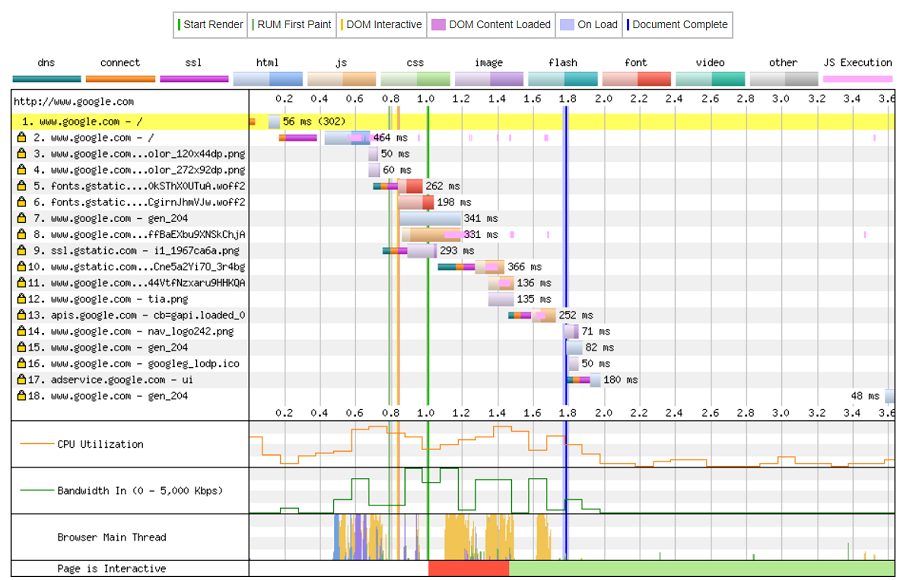Click the css color swatch

(x=416, y=79)
